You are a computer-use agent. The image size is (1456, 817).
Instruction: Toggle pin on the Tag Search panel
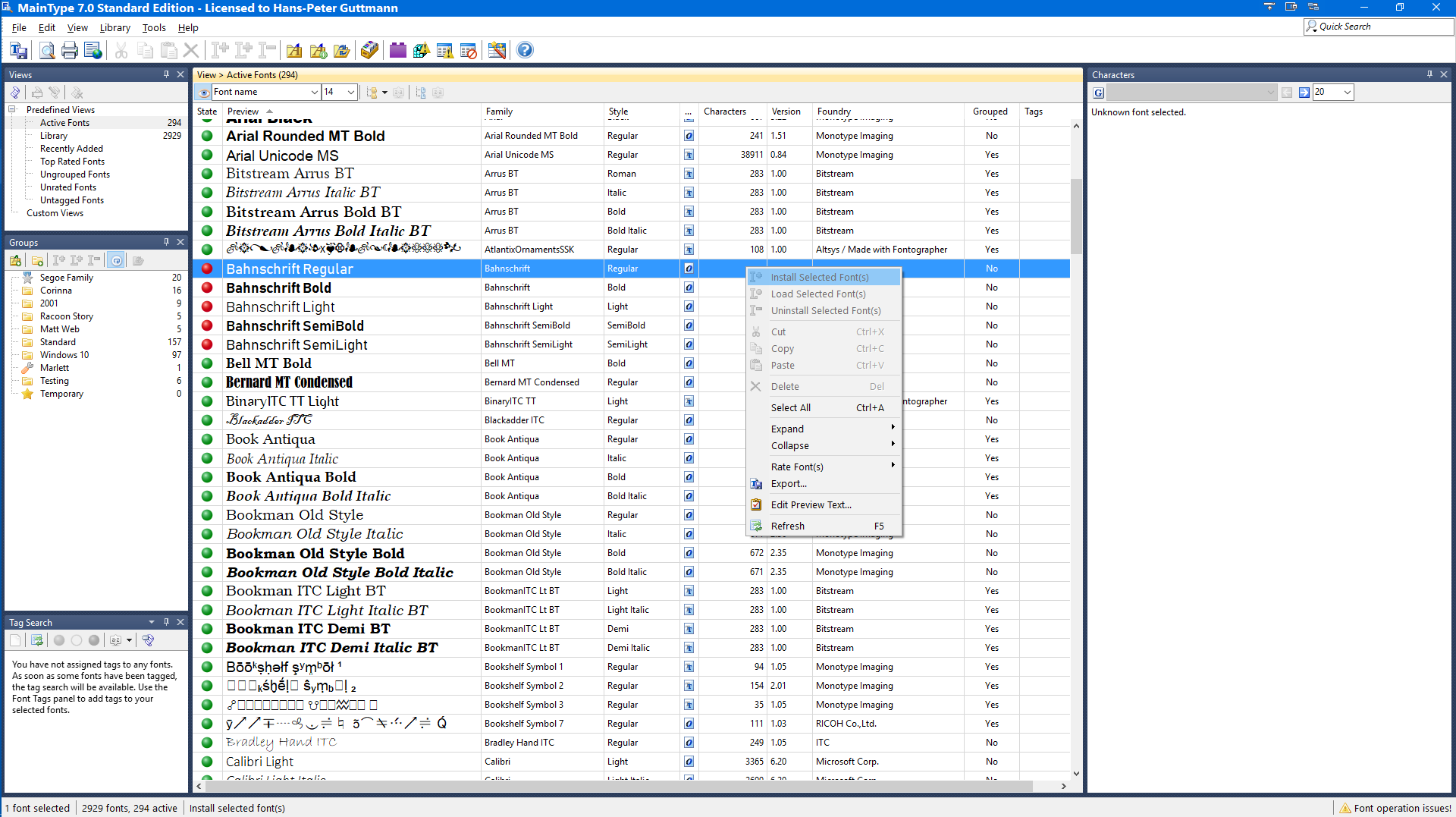point(166,622)
